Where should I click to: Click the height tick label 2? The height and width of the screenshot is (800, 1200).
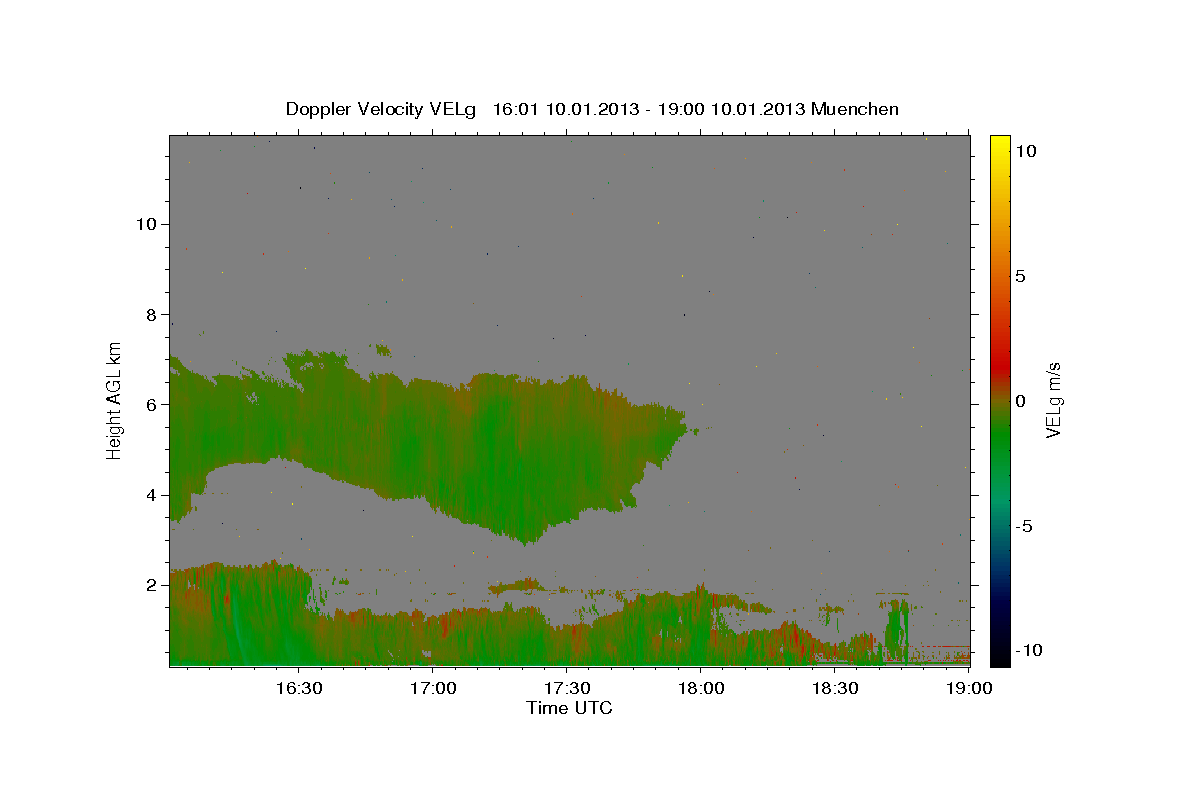pos(150,585)
